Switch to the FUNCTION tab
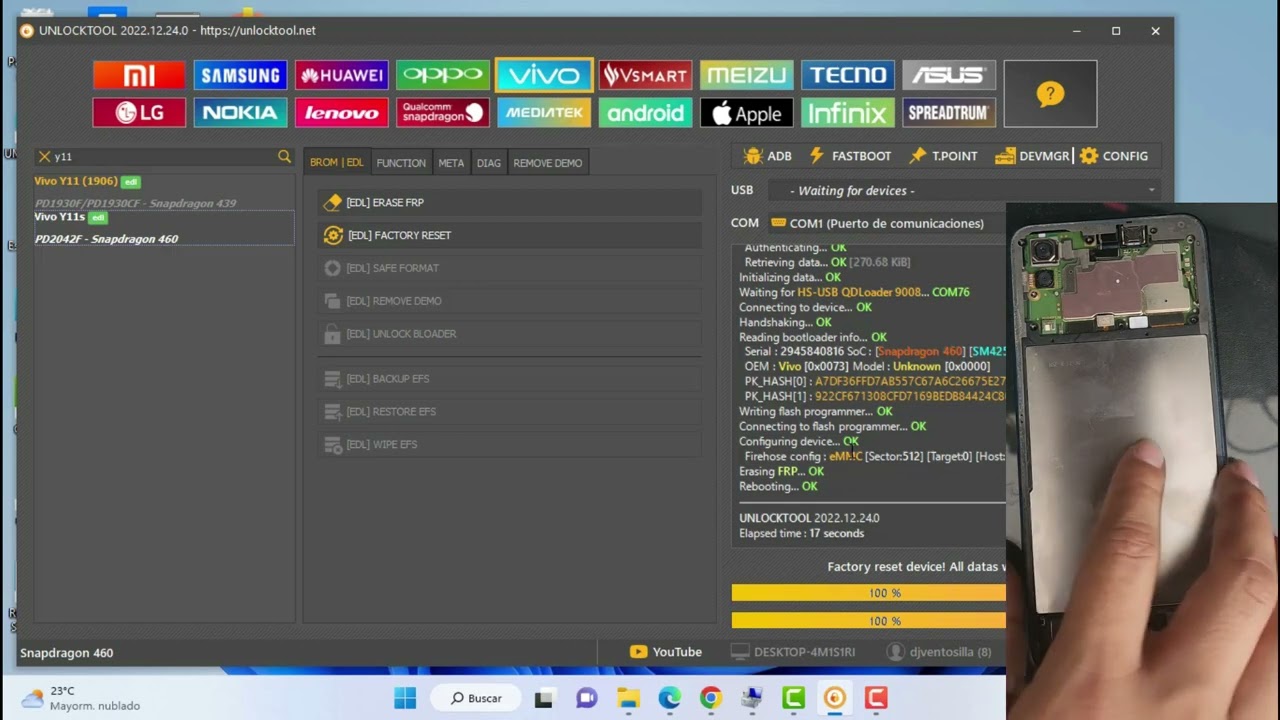The width and height of the screenshot is (1280, 720). tap(401, 163)
